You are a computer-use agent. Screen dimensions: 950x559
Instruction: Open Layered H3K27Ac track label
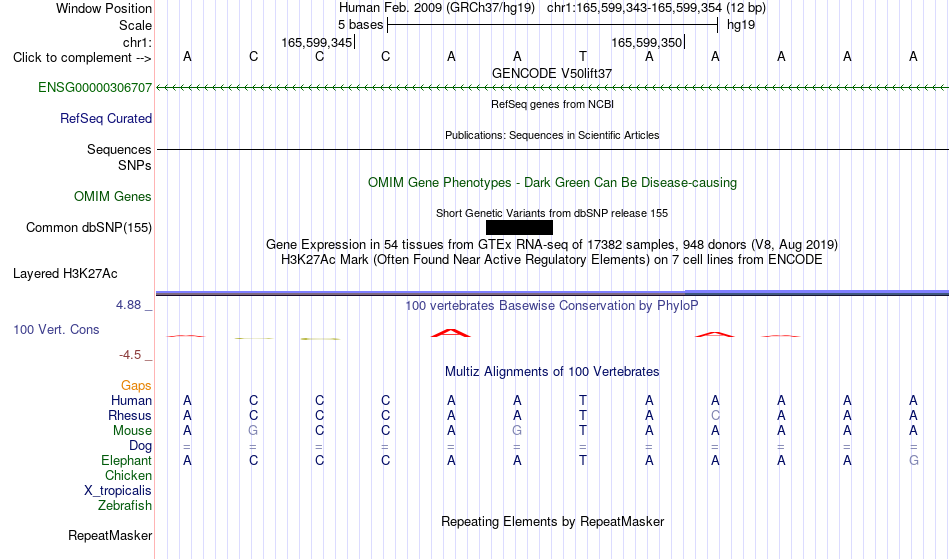pyautogui.click(x=65, y=274)
